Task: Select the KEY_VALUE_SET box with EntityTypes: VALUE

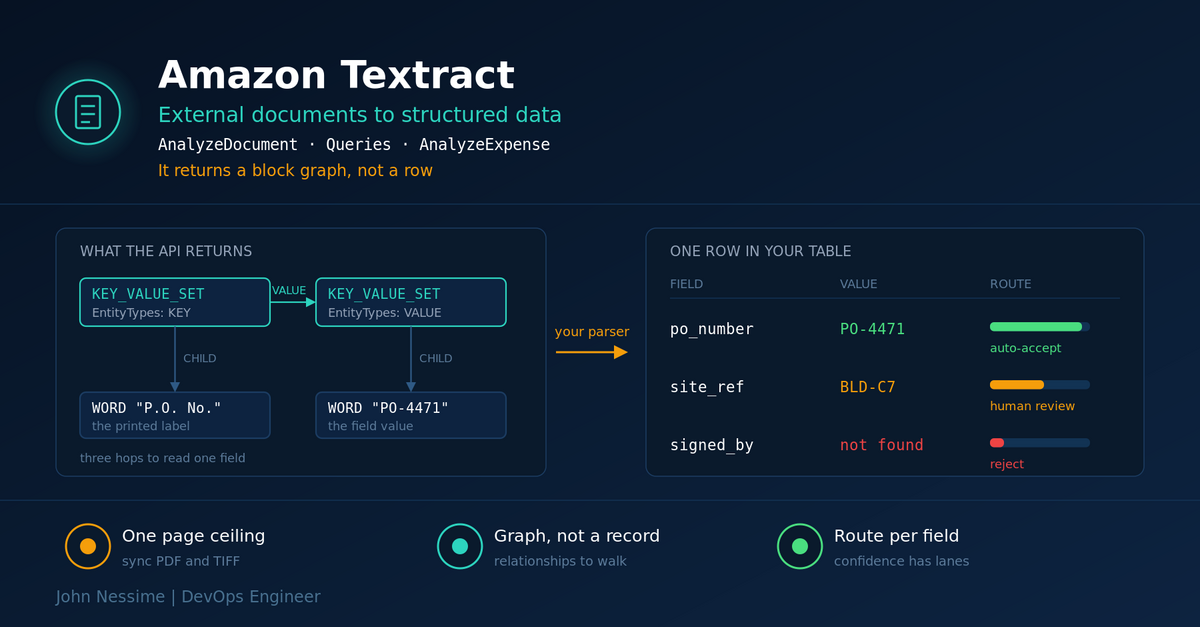Action: pyautogui.click(x=411, y=302)
